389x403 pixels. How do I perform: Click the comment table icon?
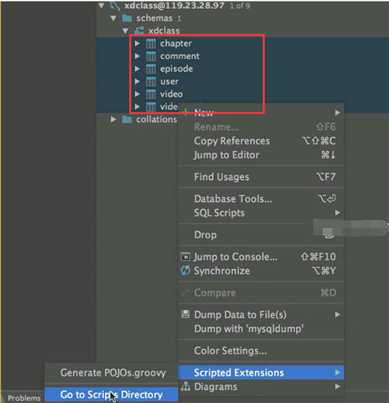(151, 56)
